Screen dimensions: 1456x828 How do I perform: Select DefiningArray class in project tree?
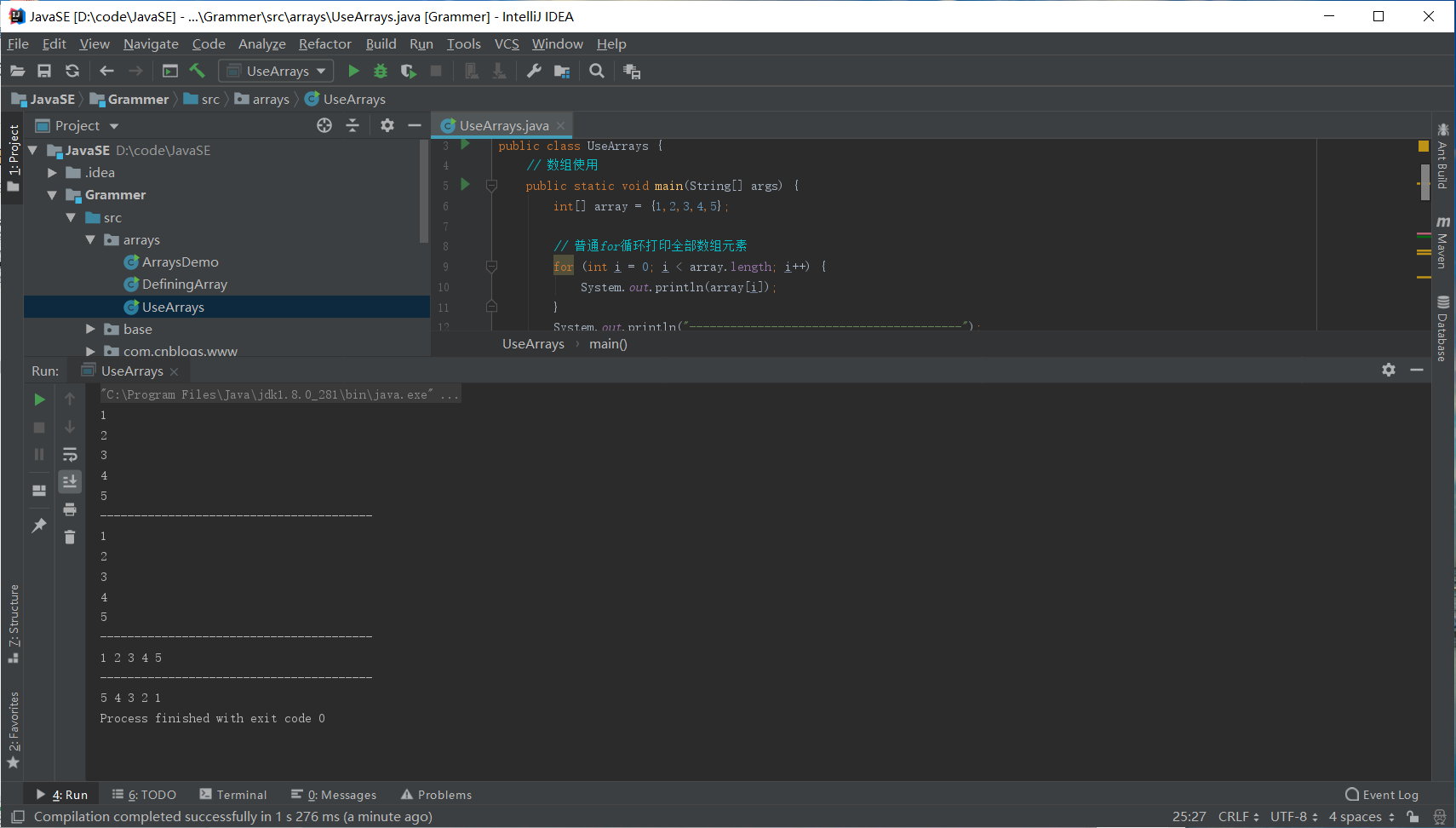[184, 285]
